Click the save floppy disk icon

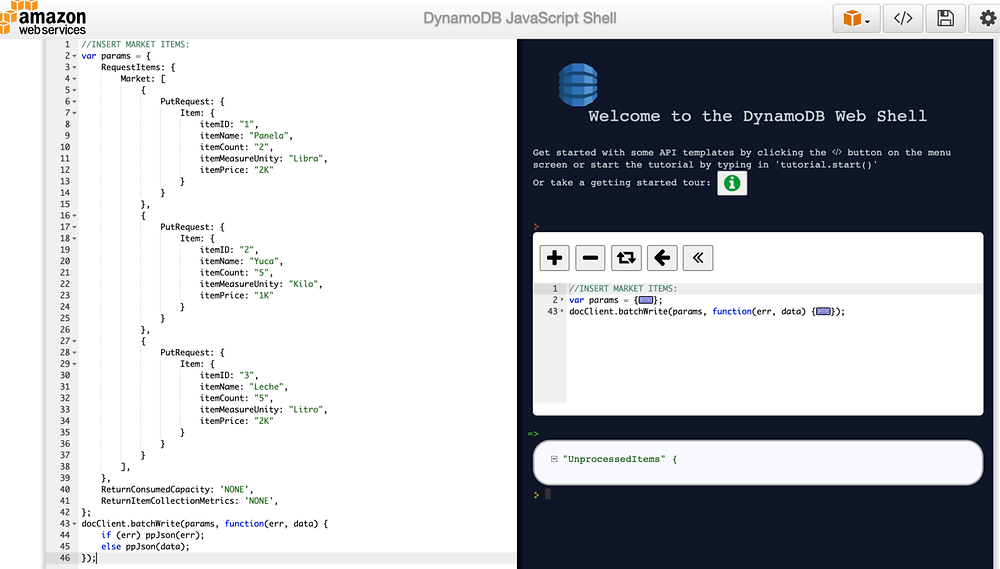pos(945,18)
